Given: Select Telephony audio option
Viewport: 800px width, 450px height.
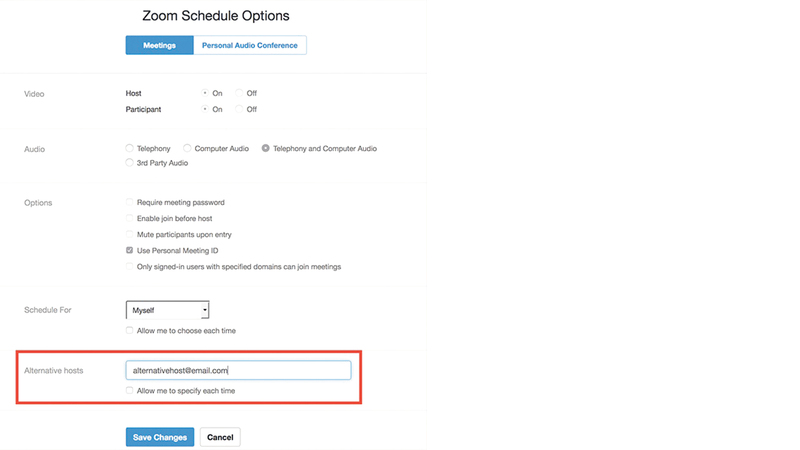Looking at the screenshot, I should 130,148.
